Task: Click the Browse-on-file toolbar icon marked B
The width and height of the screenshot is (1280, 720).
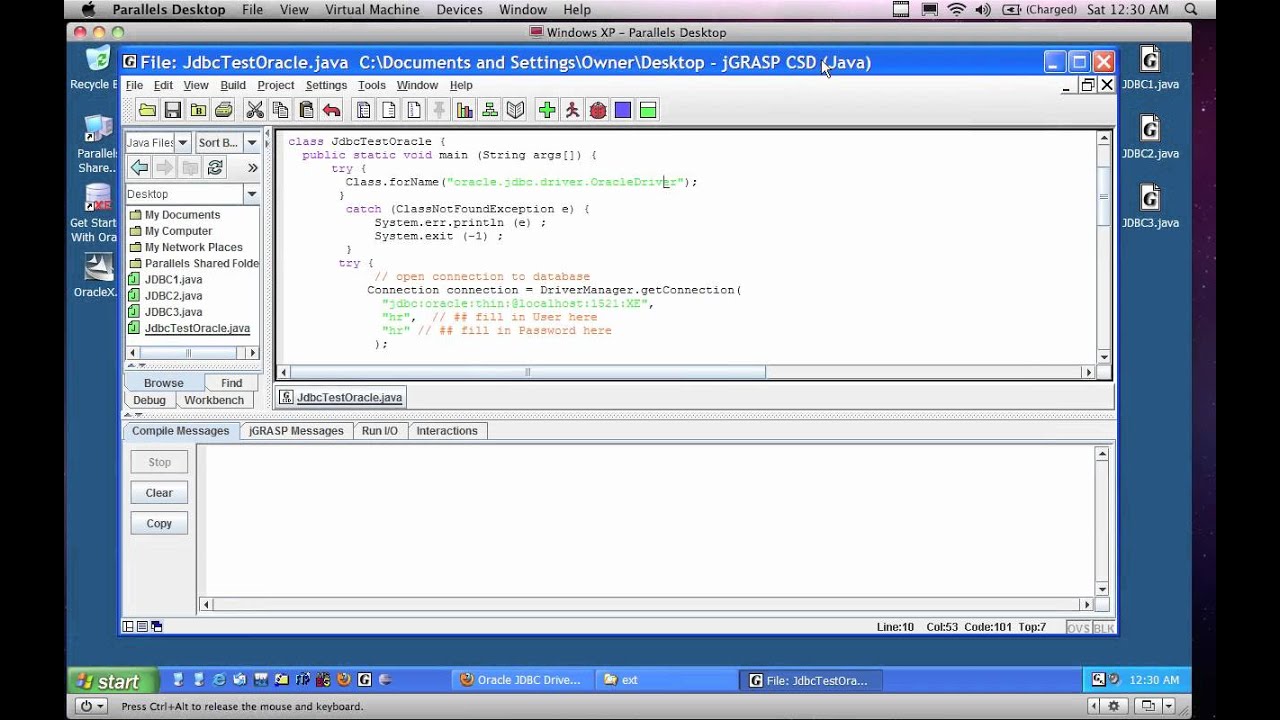Action: (x=198, y=110)
